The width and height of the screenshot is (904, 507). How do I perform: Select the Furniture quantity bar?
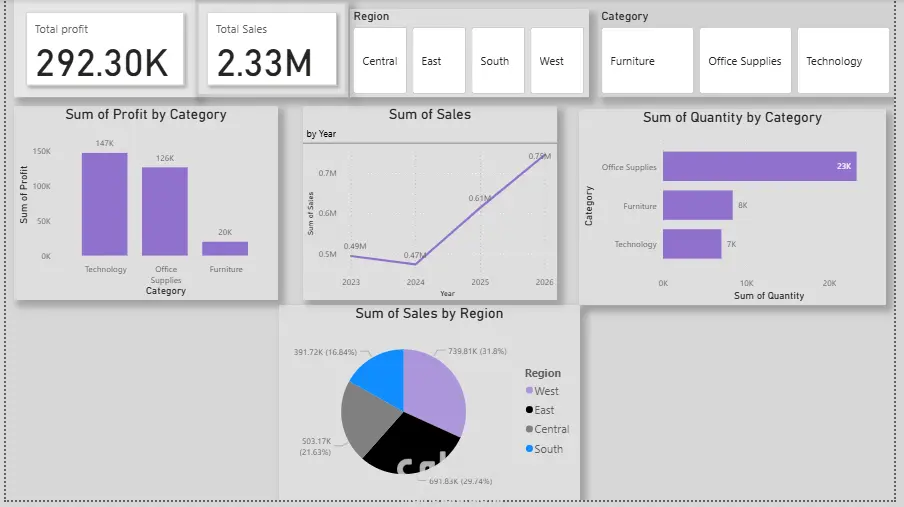698,205
